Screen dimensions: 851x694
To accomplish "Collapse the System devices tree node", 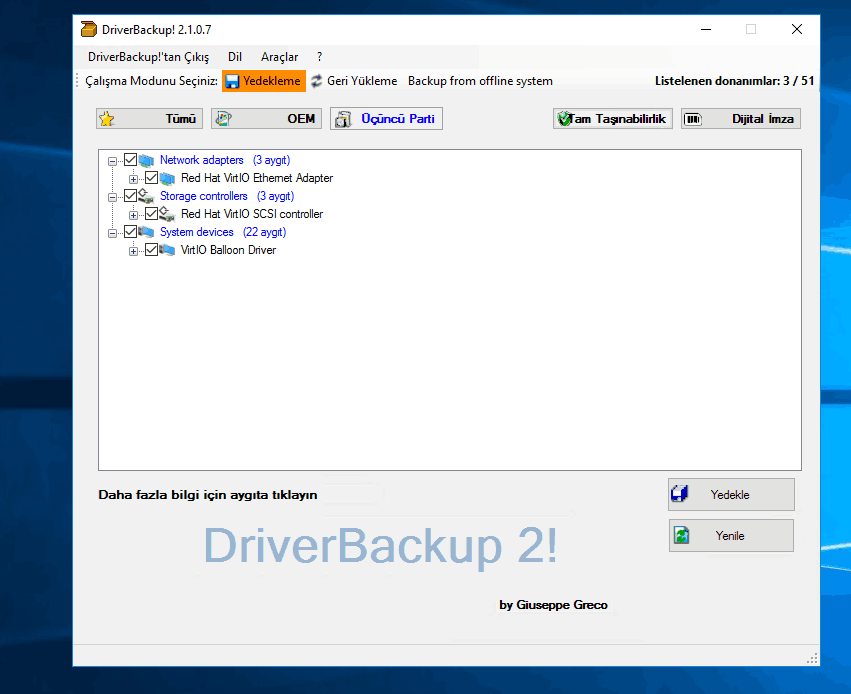I will (x=112, y=233).
